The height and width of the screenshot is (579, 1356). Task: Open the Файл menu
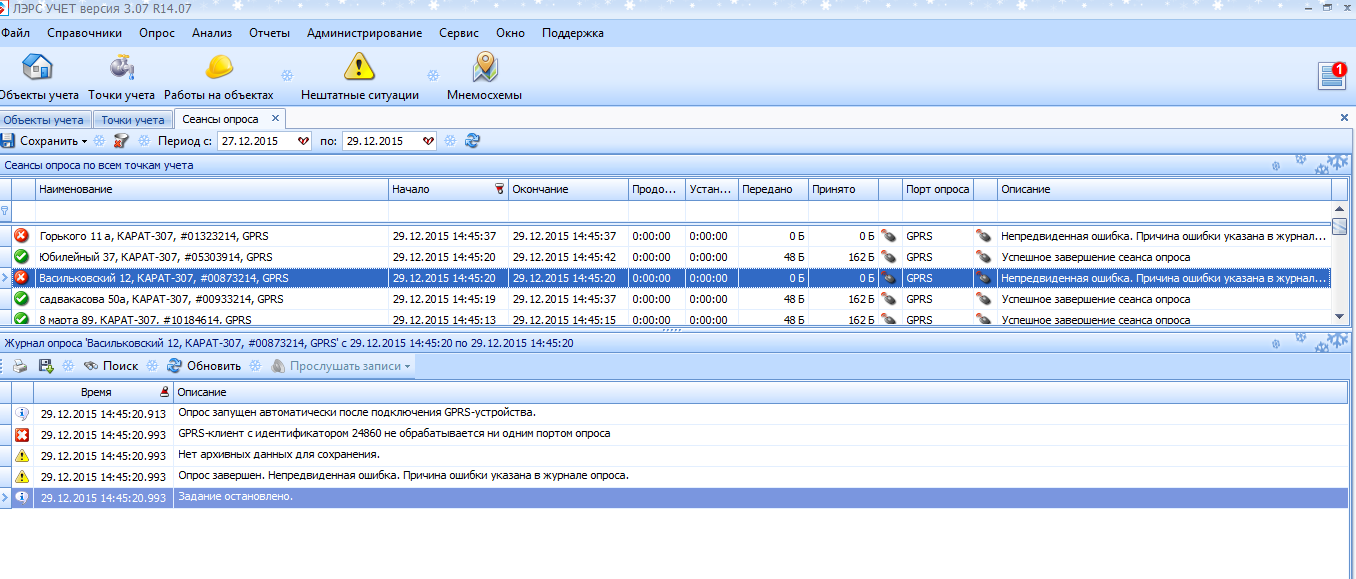click(16, 33)
